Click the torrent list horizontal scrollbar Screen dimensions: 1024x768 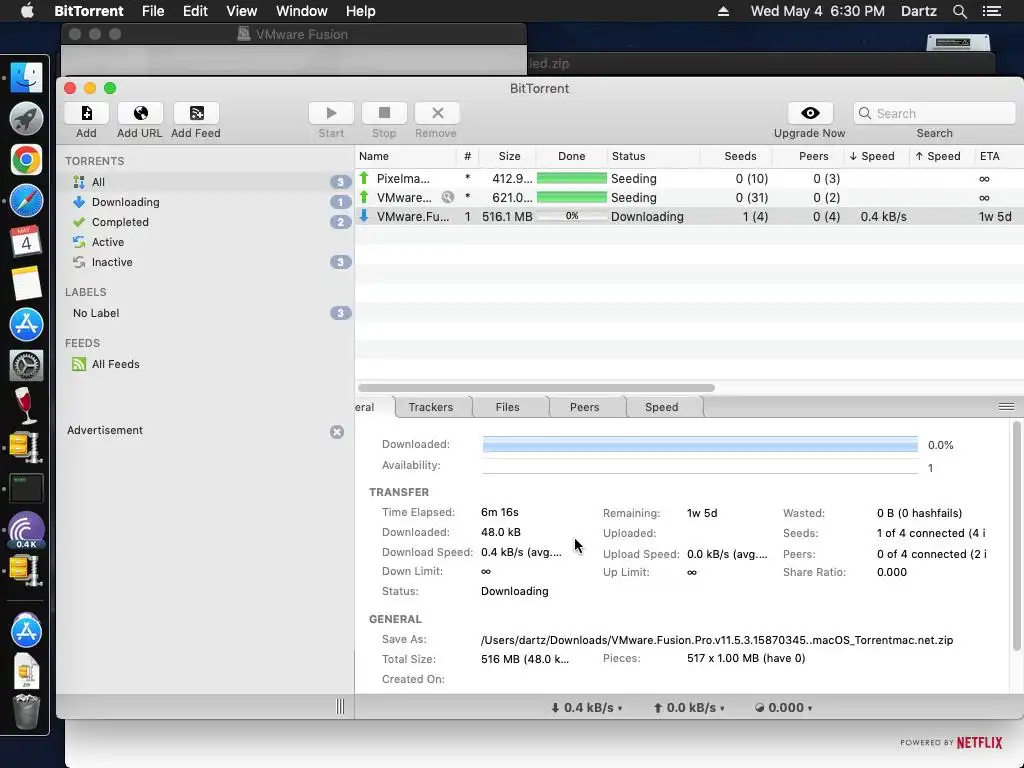tap(536, 388)
